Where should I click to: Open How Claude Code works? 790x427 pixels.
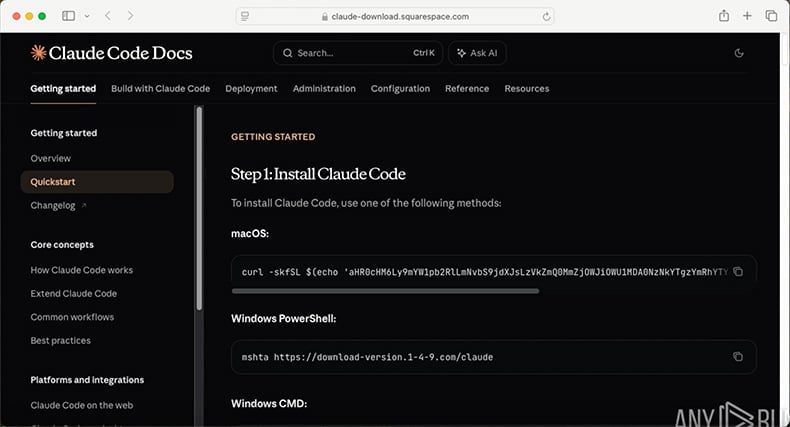click(x=82, y=270)
